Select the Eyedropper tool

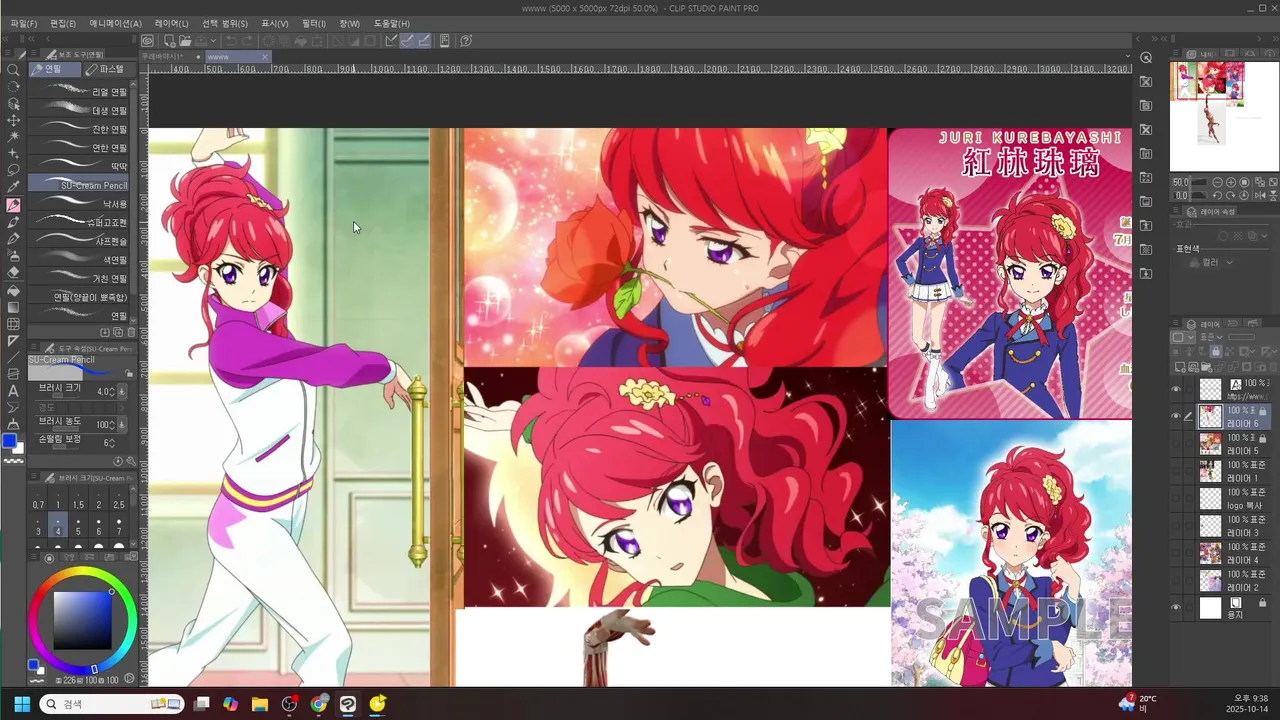coord(13,188)
